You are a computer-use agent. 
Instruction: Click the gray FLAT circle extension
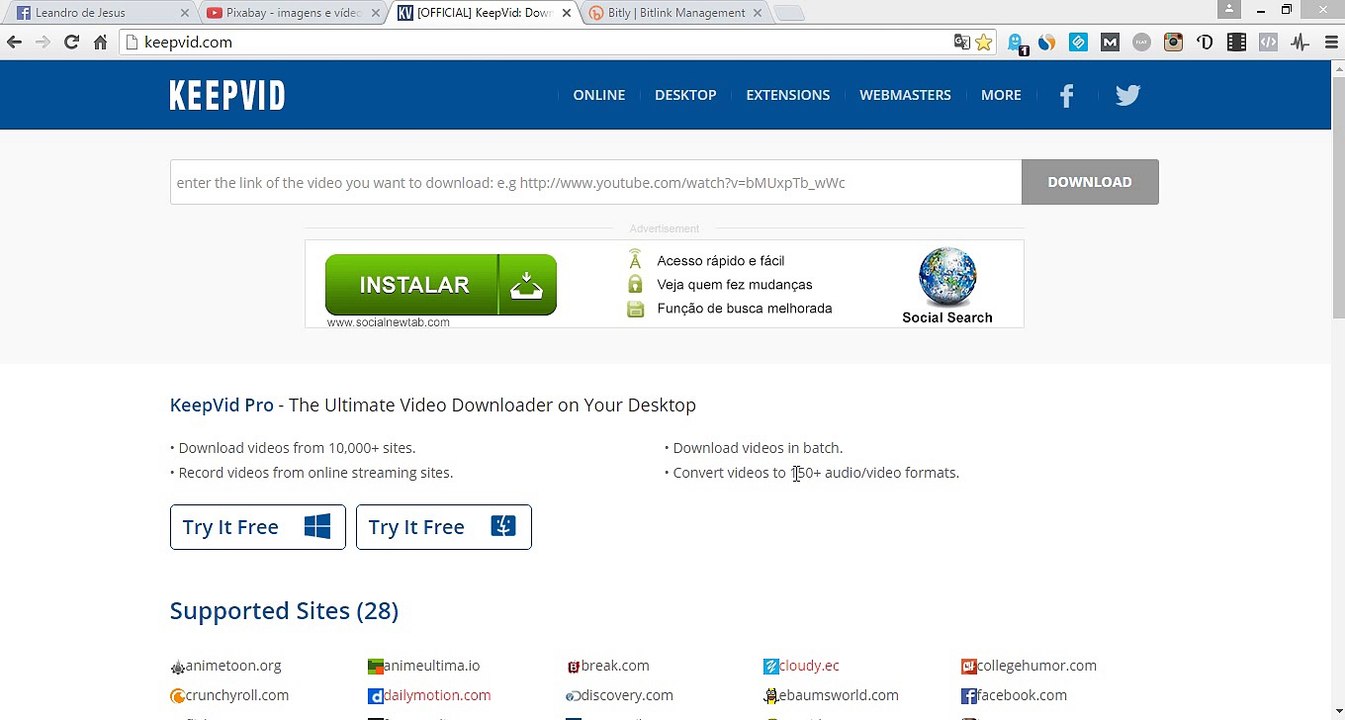coord(1142,42)
